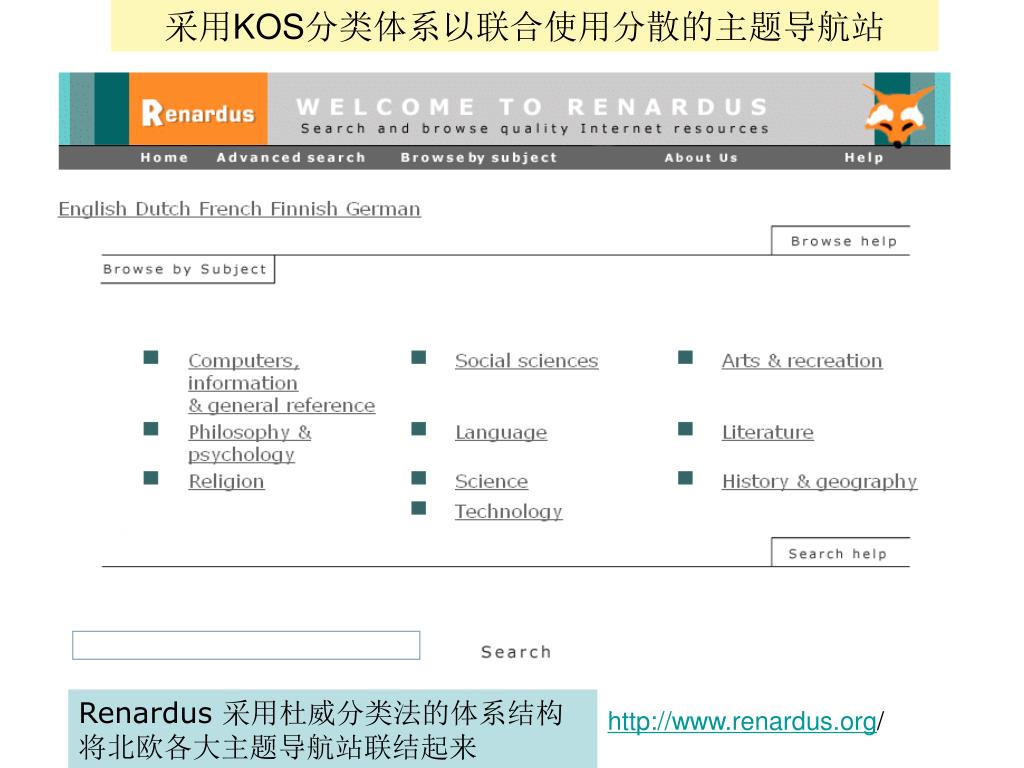The height and width of the screenshot is (768, 1024).
Task: Click the Renardus orange logo
Action: click(x=198, y=108)
